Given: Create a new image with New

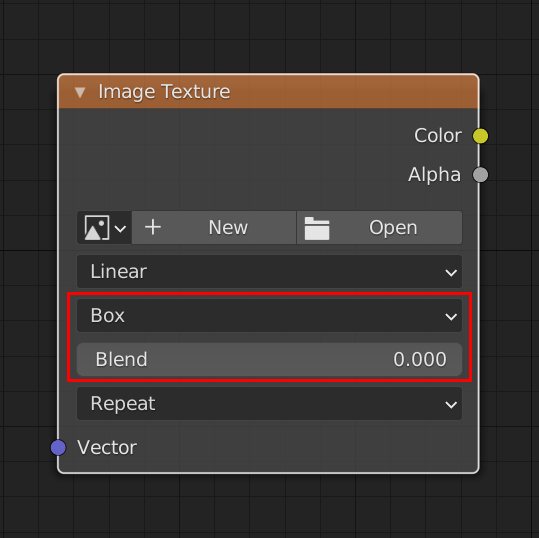Looking at the screenshot, I should pyautogui.click(x=214, y=228).
